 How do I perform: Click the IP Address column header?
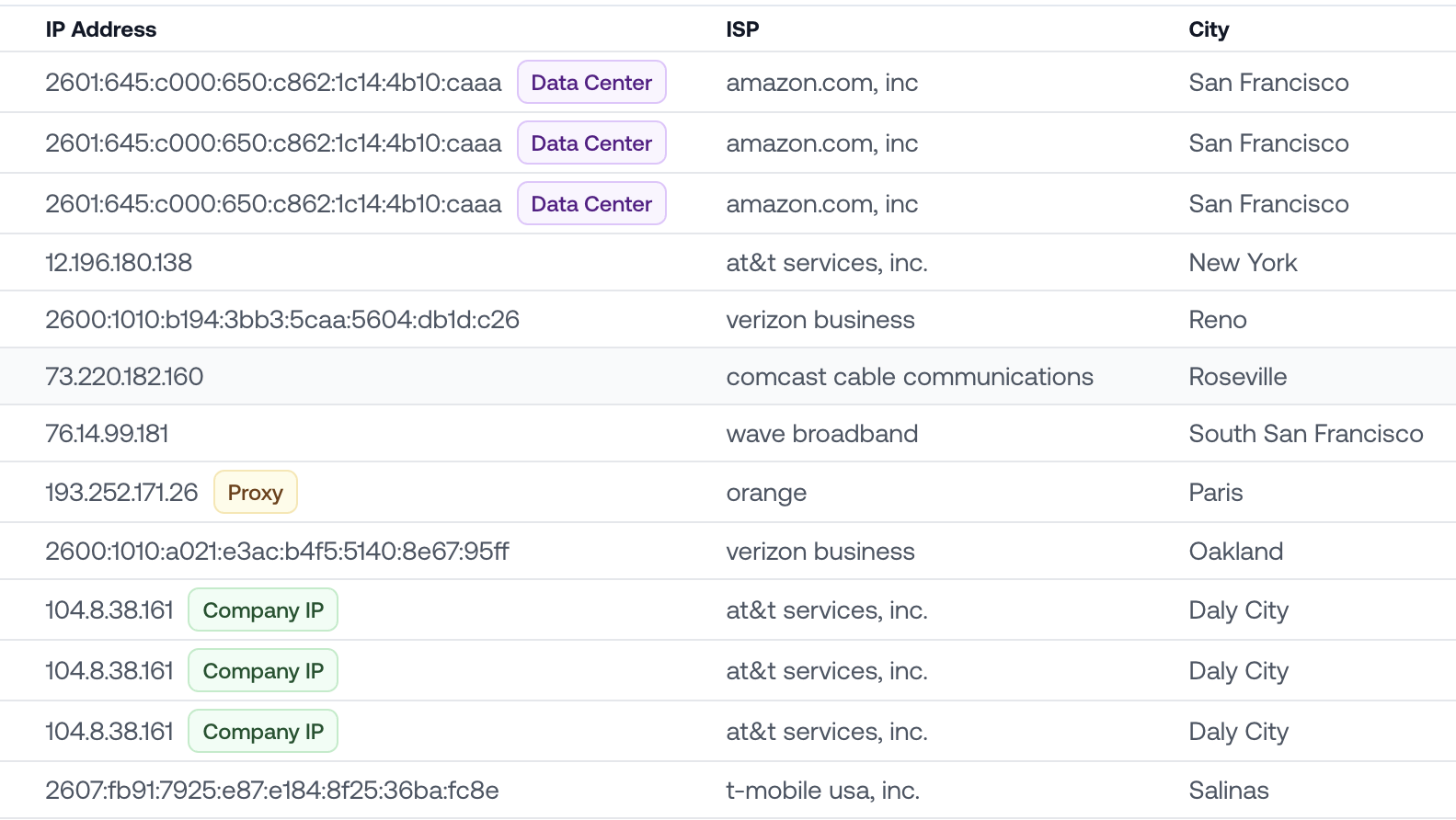point(101,29)
